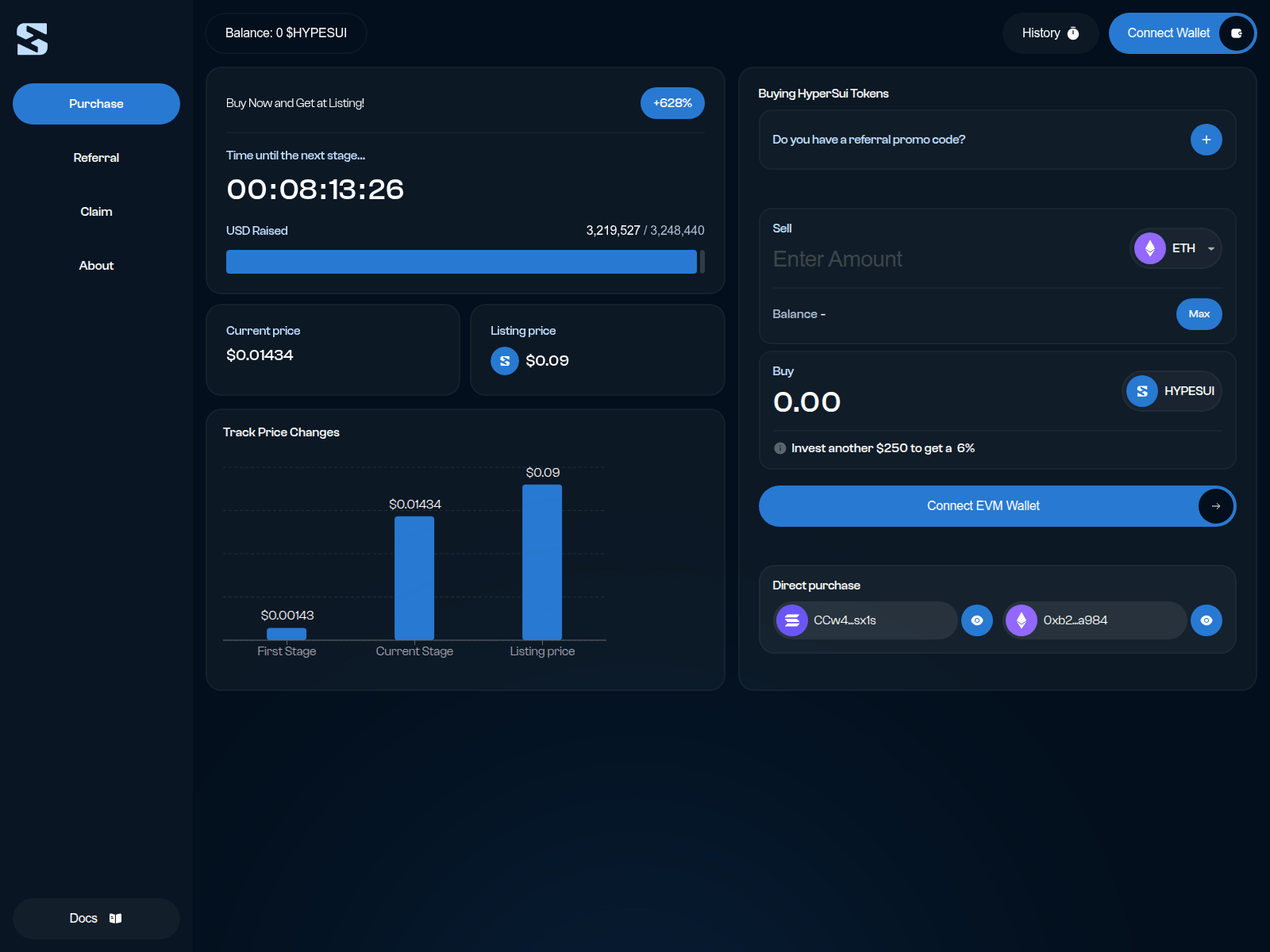This screenshot has width=1270, height=952.
Task: Click the 'Do you have a referral promo code?' text
Action: pyautogui.click(x=868, y=140)
